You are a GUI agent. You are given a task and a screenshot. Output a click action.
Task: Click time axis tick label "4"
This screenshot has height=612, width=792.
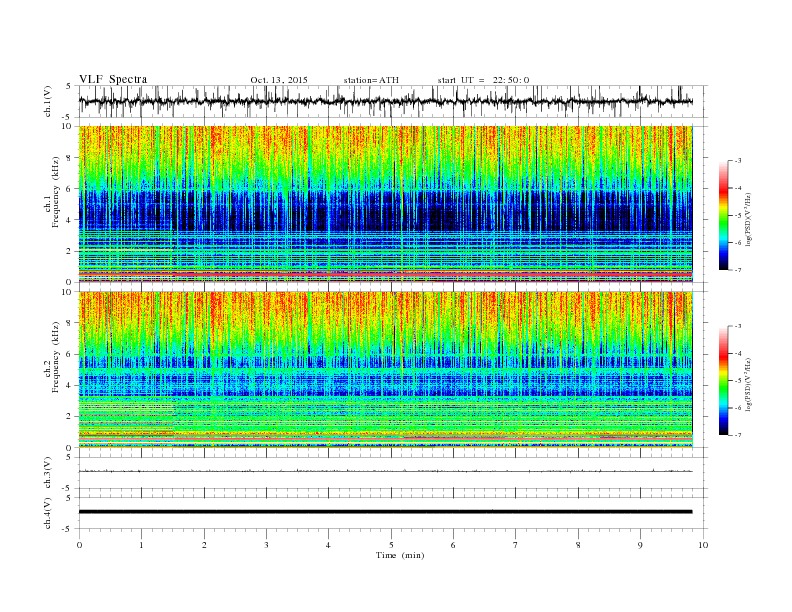click(328, 545)
